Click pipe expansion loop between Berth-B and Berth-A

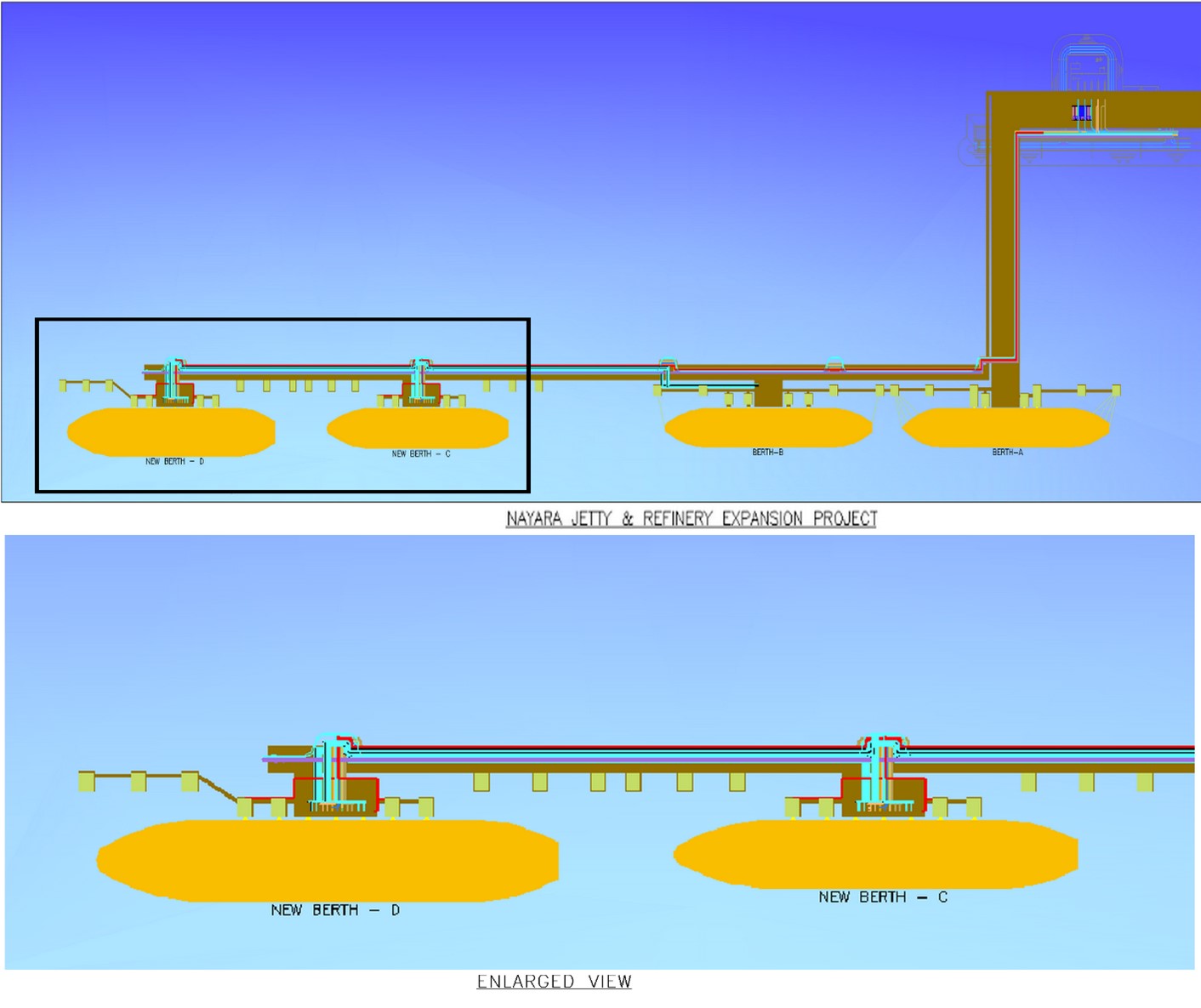pos(835,366)
